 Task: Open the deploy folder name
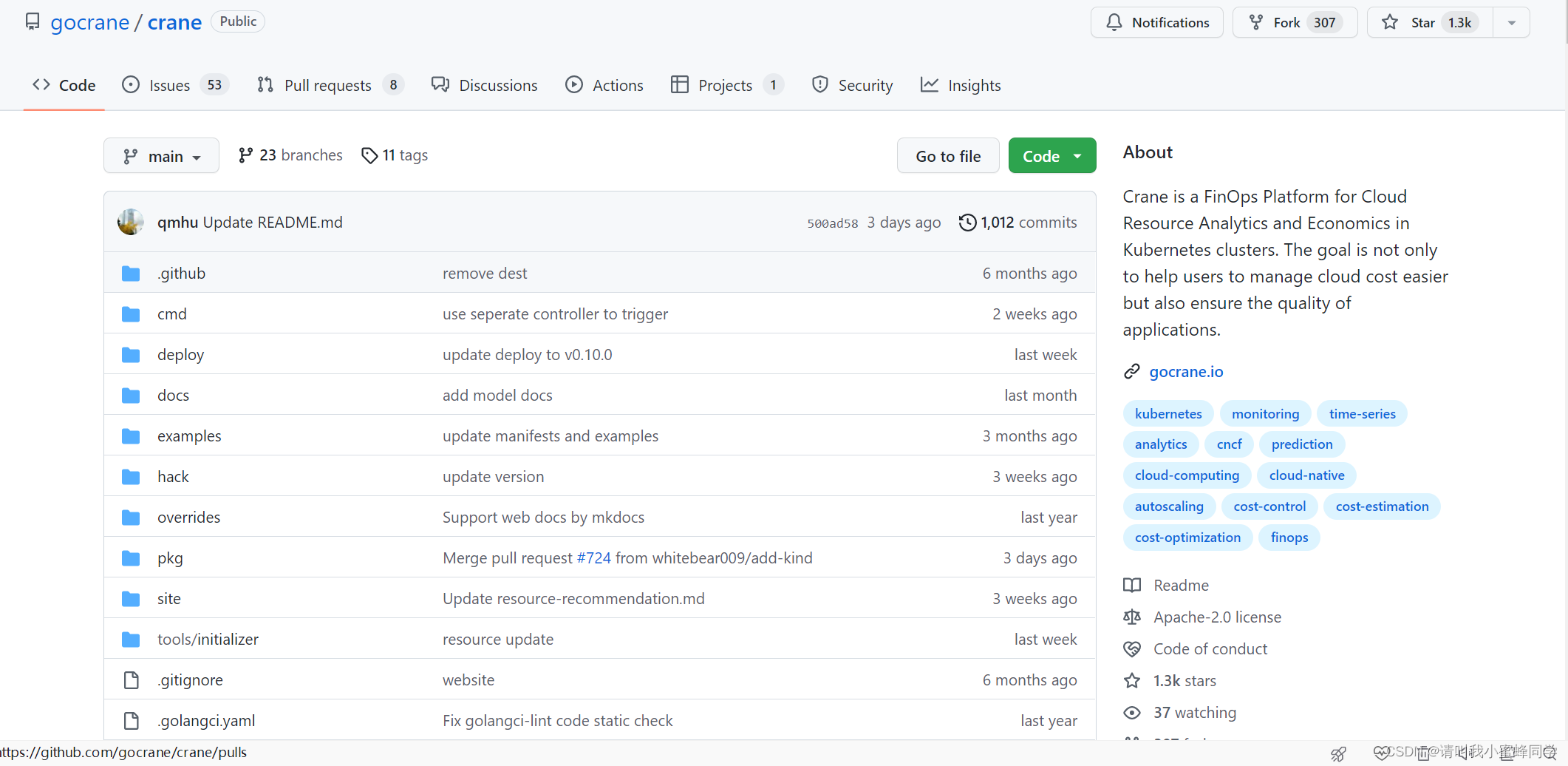click(x=180, y=355)
